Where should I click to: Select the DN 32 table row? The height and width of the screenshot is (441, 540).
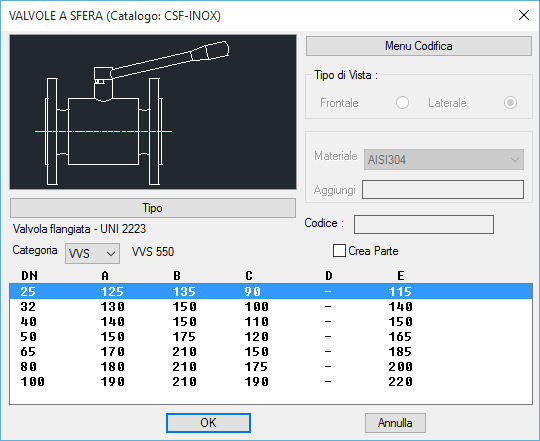271,306
